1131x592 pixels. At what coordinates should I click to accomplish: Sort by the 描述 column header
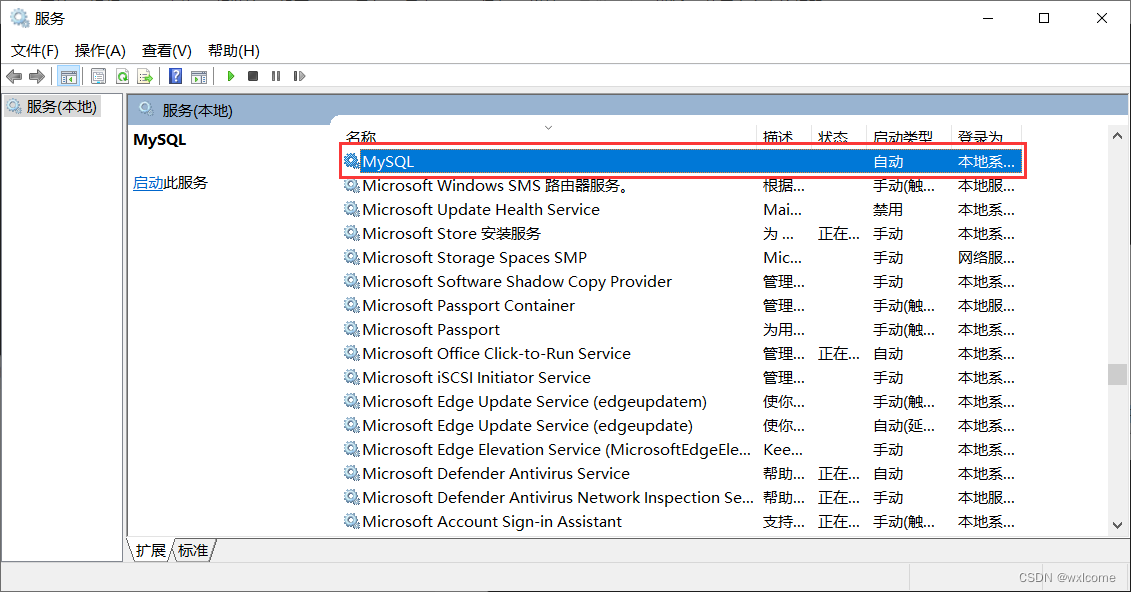[x=784, y=136]
